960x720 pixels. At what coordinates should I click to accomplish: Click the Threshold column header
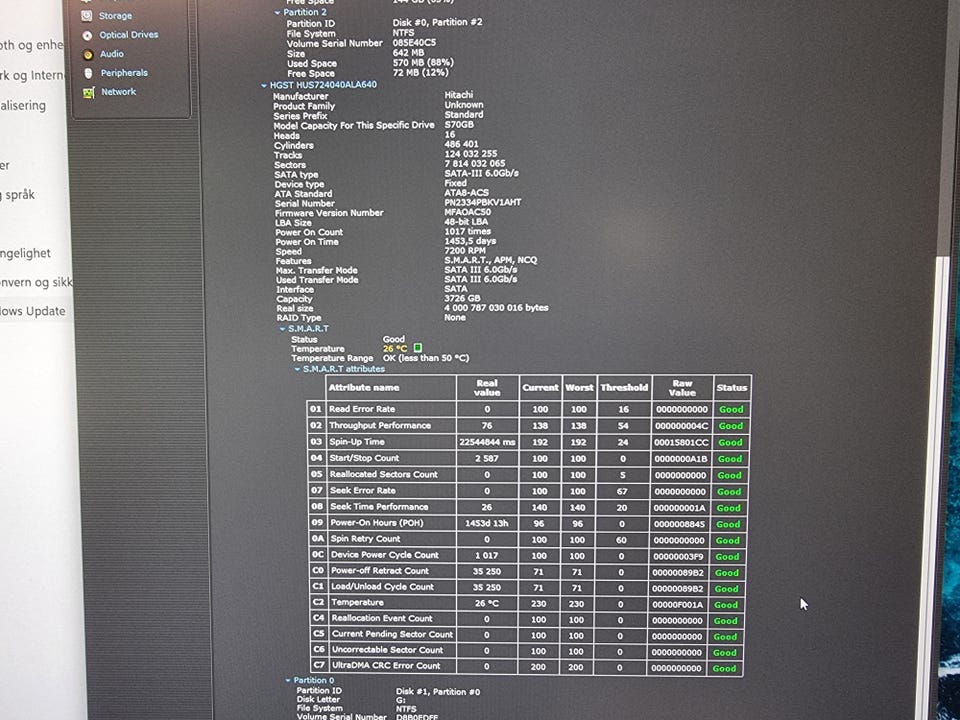point(624,388)
